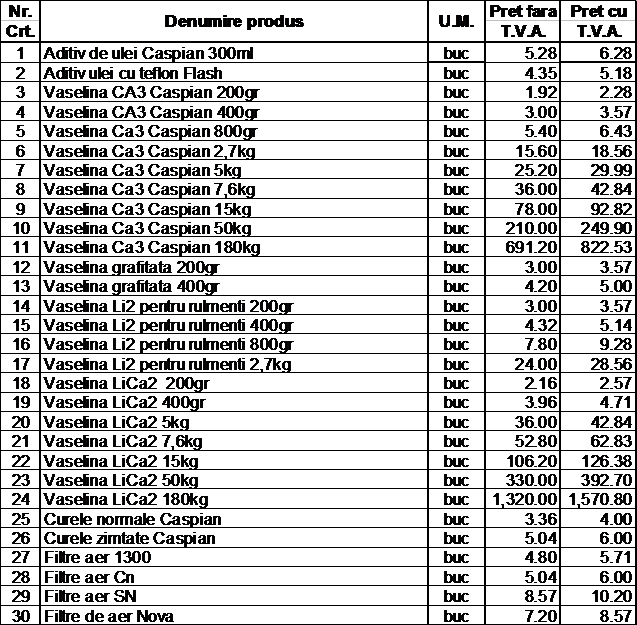Select cell 'Vaselina grafitata 200gr'
This screenshot has height=625, width=637.
[234, 267]
